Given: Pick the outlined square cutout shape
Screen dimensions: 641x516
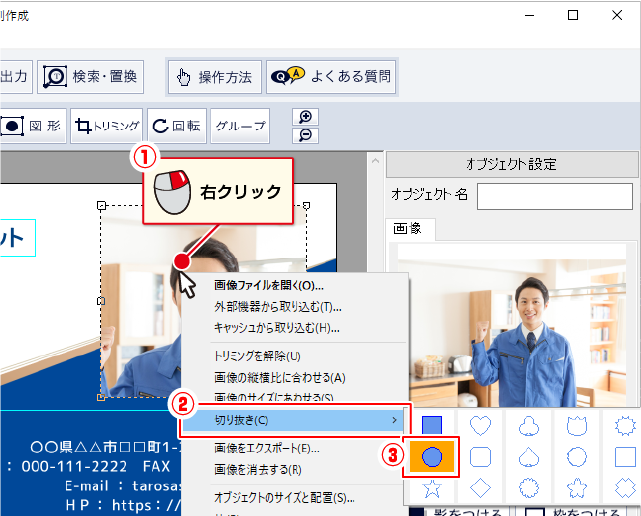Looking at the screenshot, I should coord(625,457).
